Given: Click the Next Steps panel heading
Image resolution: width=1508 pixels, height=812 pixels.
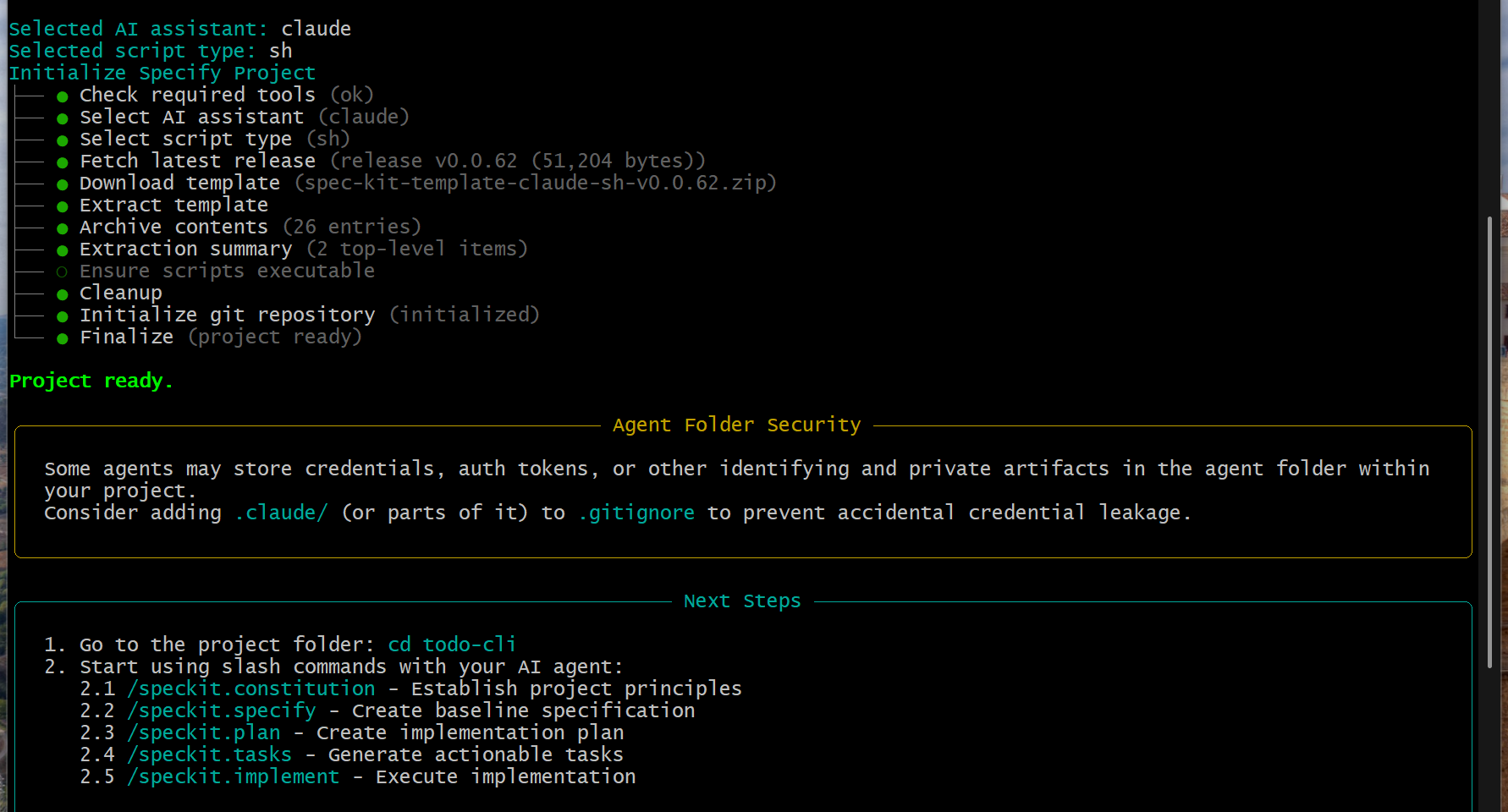Looking at the screenshot, I should 741,601.
